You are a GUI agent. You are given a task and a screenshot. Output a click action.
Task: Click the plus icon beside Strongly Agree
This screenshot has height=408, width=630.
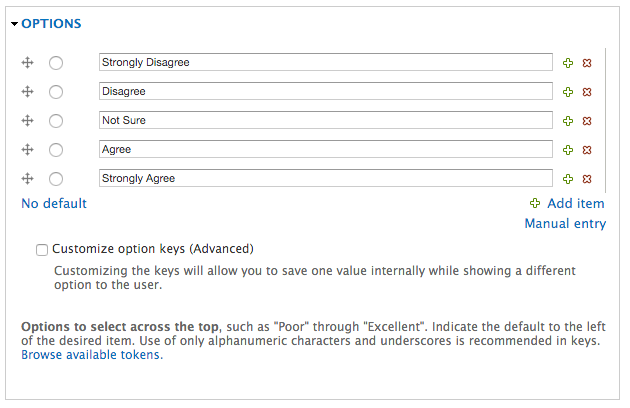coord(568,179)
